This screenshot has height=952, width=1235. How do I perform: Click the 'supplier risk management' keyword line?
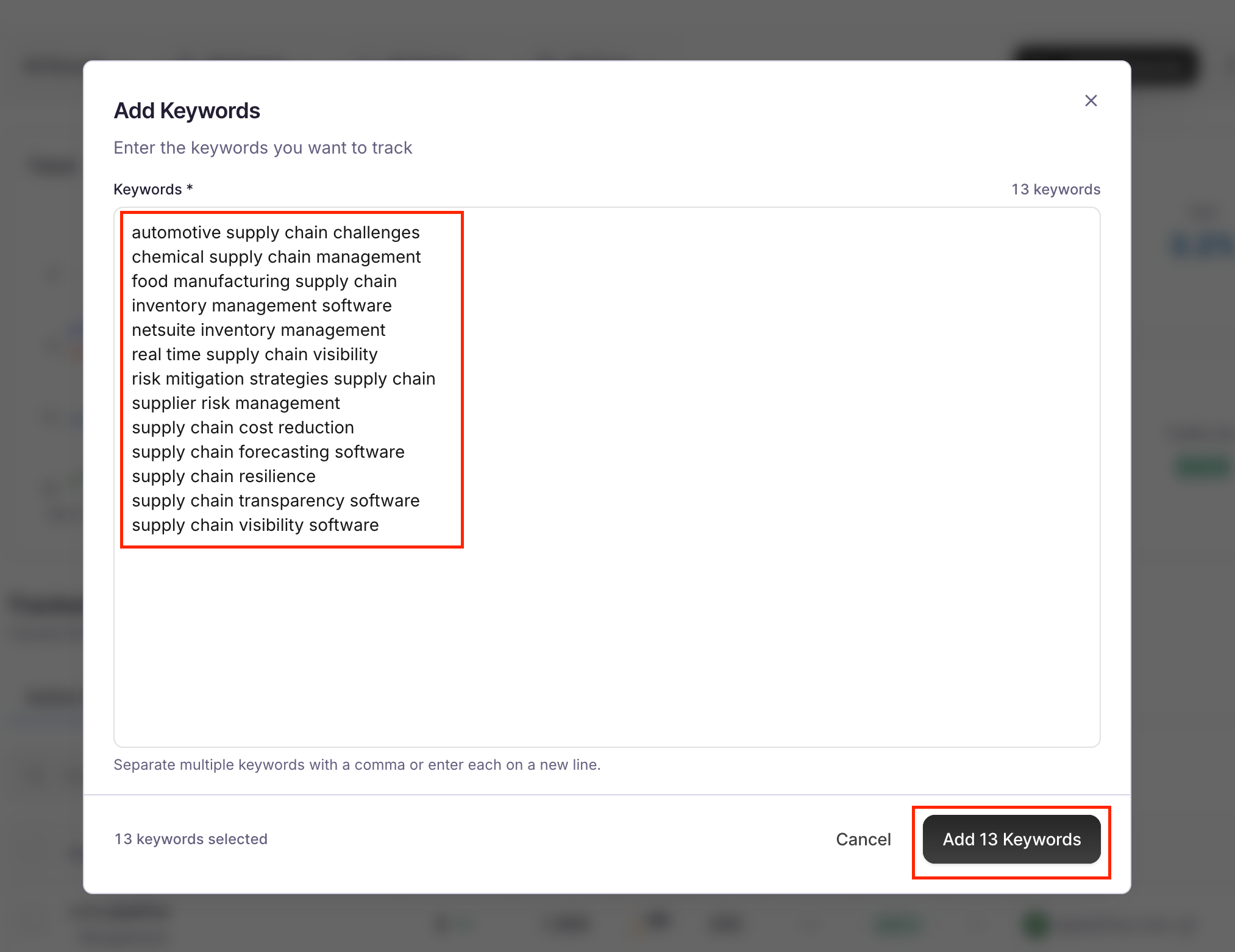coord(236,403)
